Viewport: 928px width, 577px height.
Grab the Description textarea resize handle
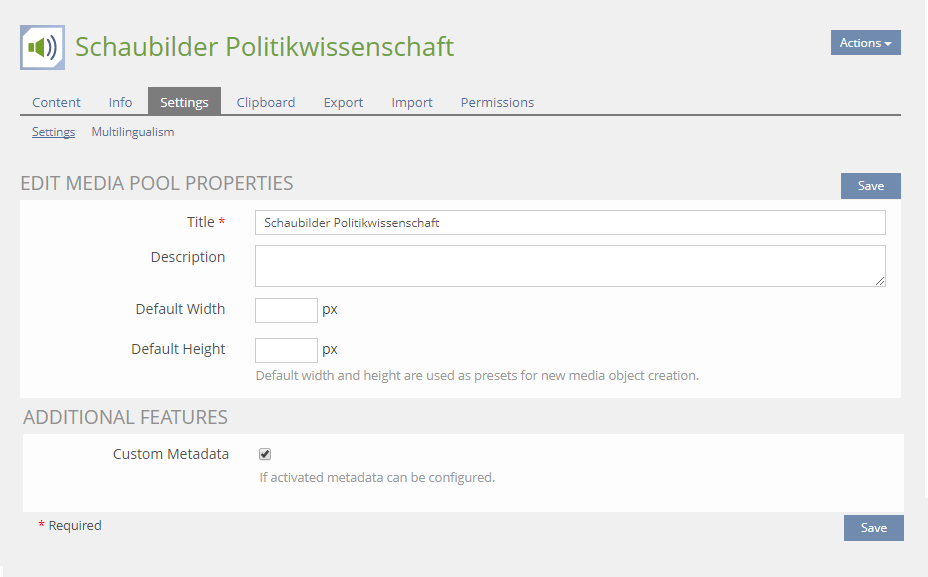pyautogui.click(x=881, y=282)
